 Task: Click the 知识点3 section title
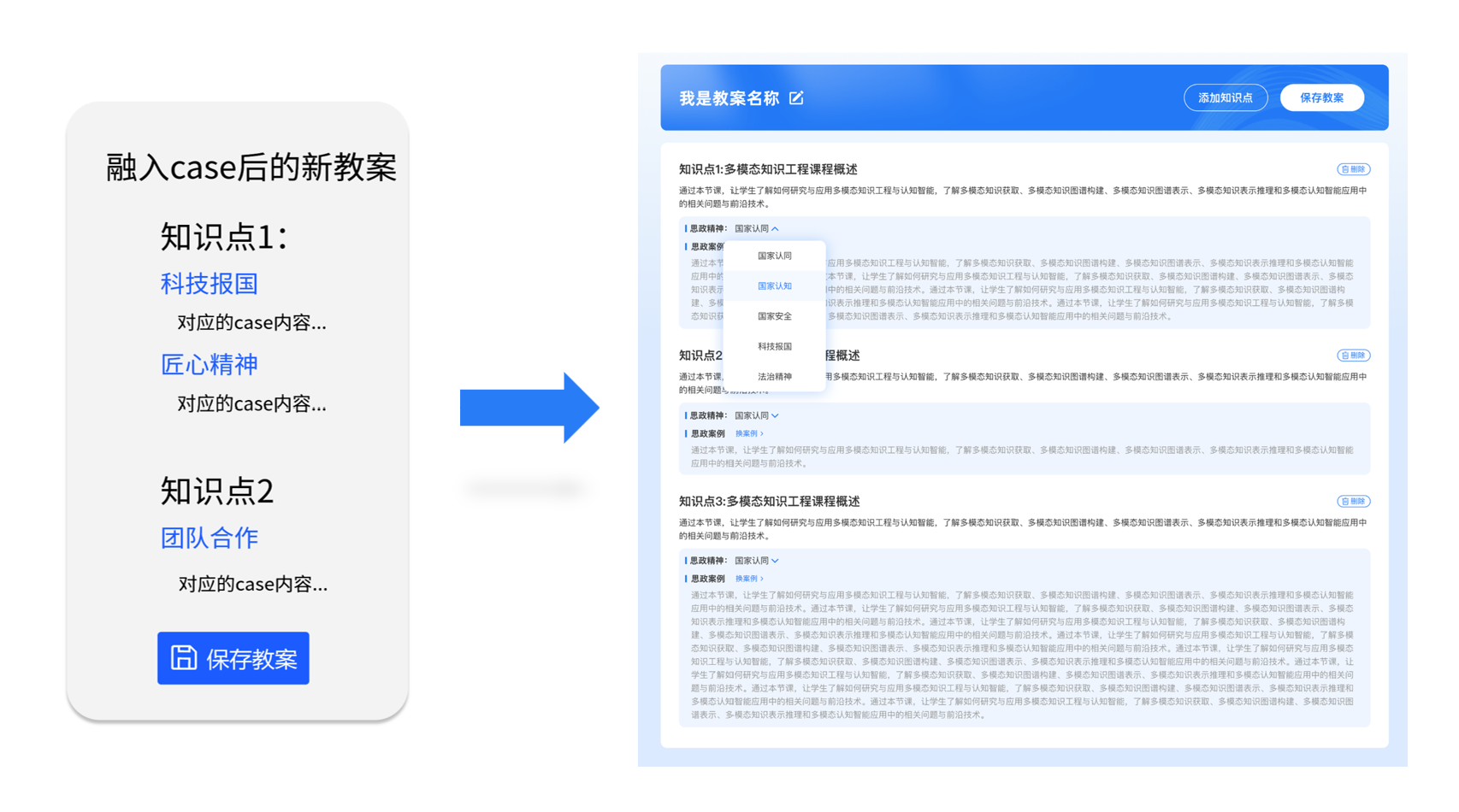click(x=769, y=502)
